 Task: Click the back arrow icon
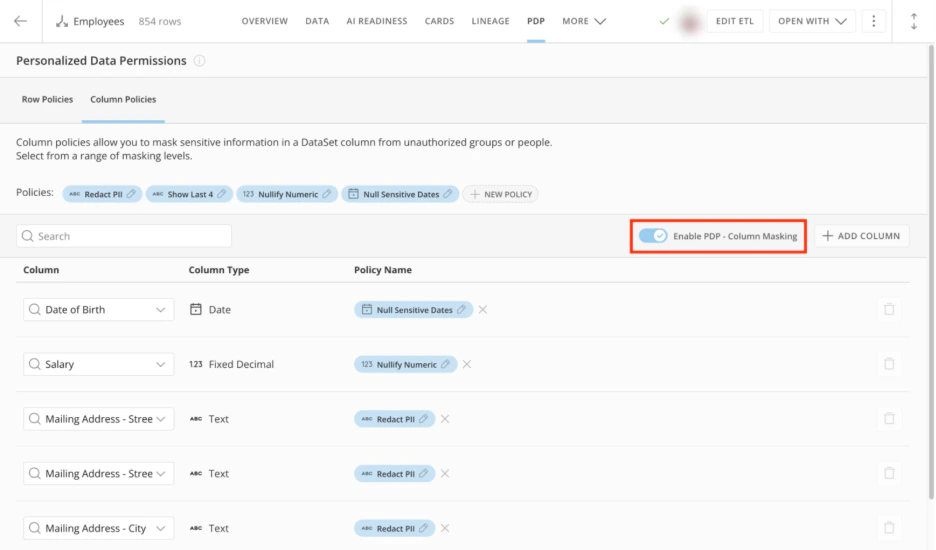tap(20, 21)
